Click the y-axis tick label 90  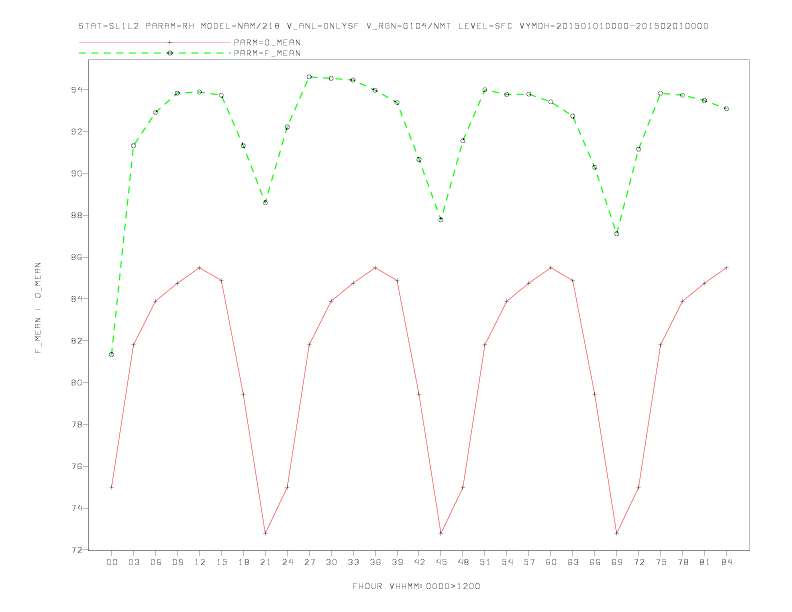pos(77,174)
